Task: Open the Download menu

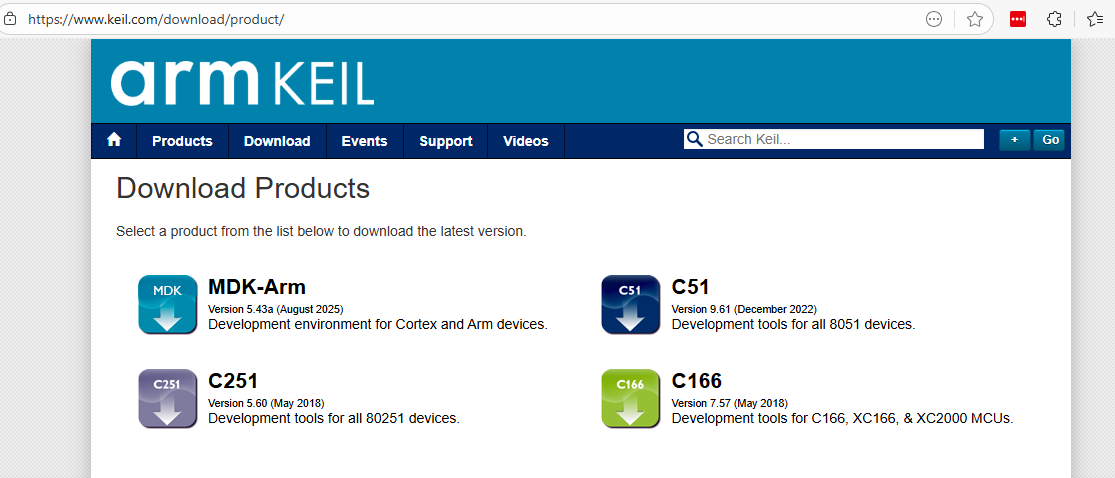Action: [277, 141]
